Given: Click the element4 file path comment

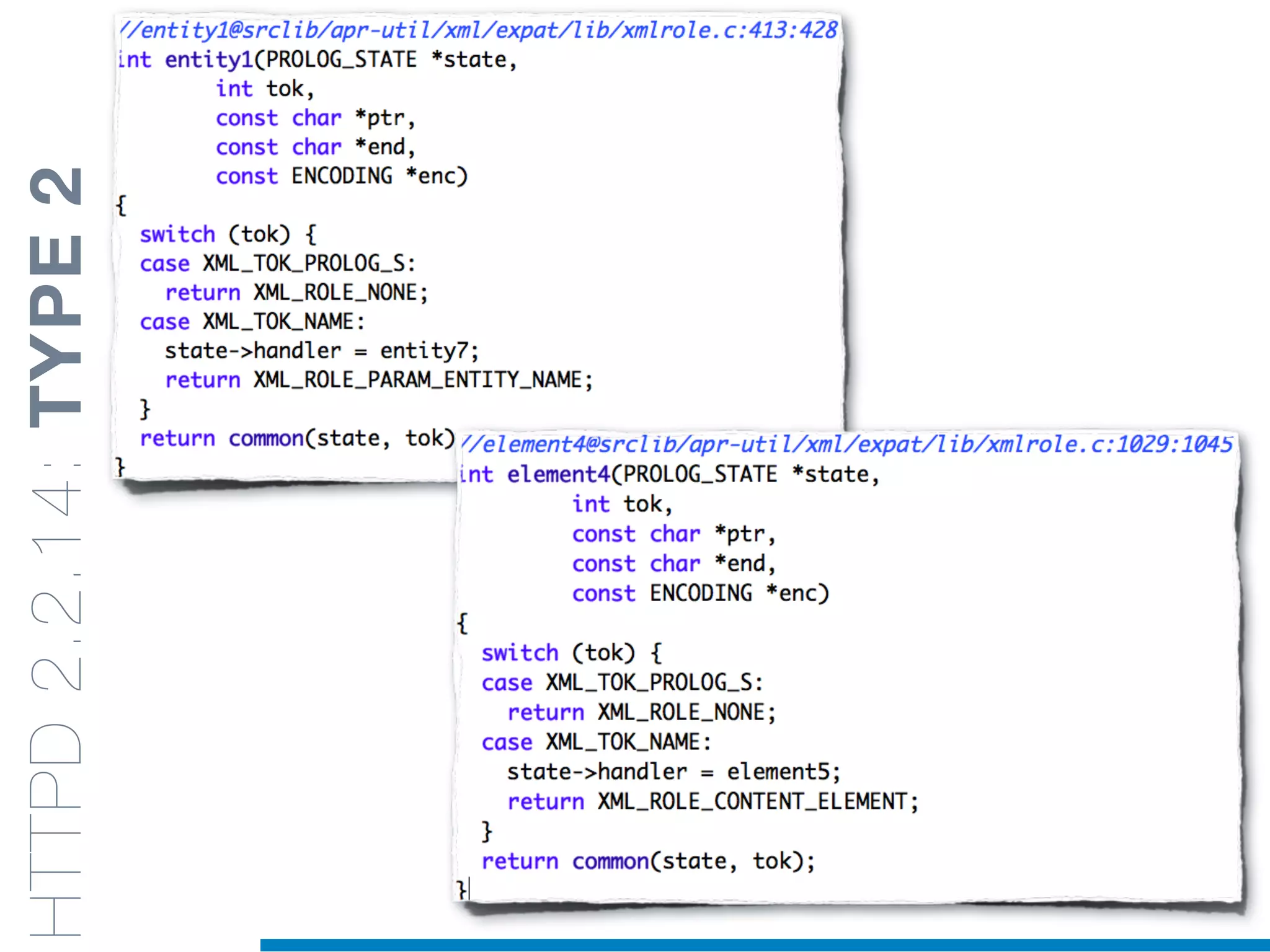Looking at the screenshot, I should pyautogui.click(x=846, y=444).
